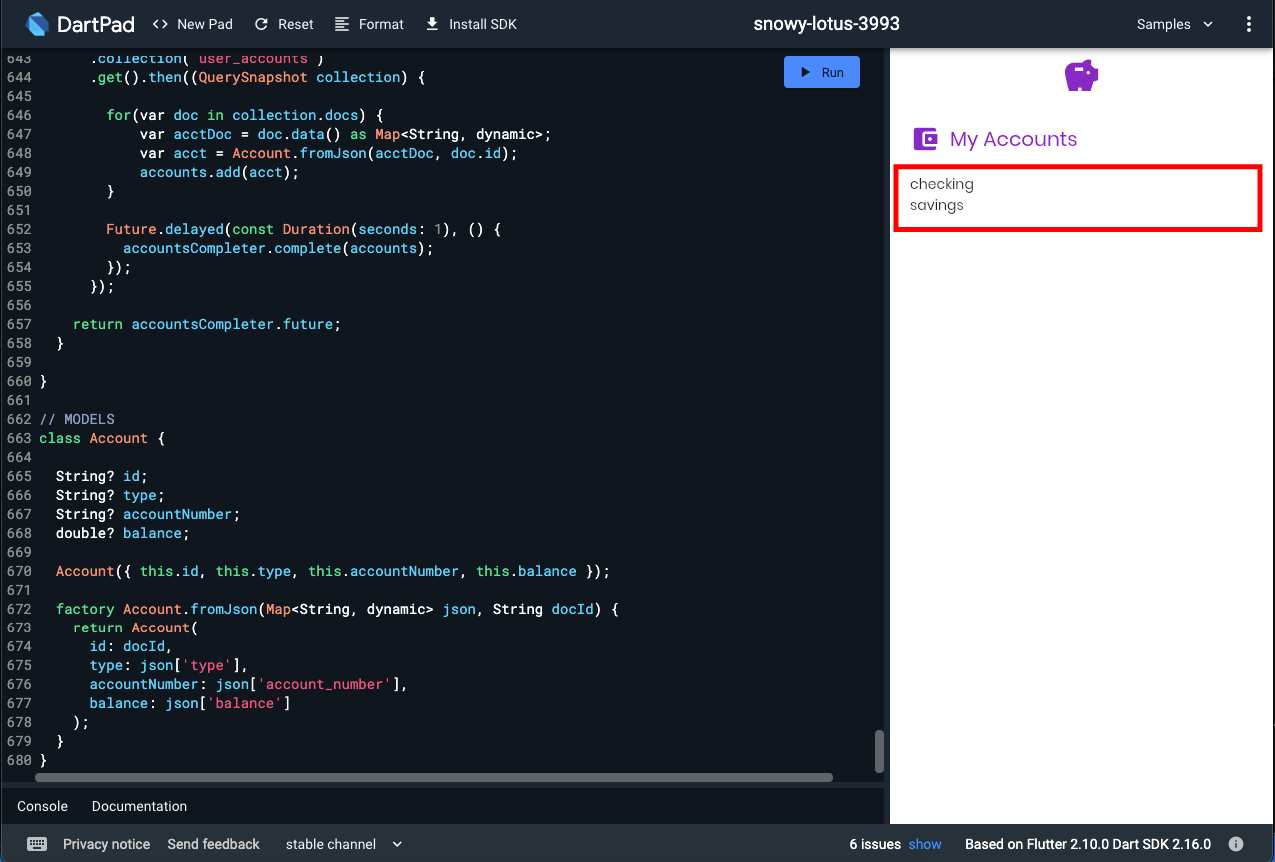The image size is (1275, 862).
Task: Run the code with Run button
Action: point(822,72)
